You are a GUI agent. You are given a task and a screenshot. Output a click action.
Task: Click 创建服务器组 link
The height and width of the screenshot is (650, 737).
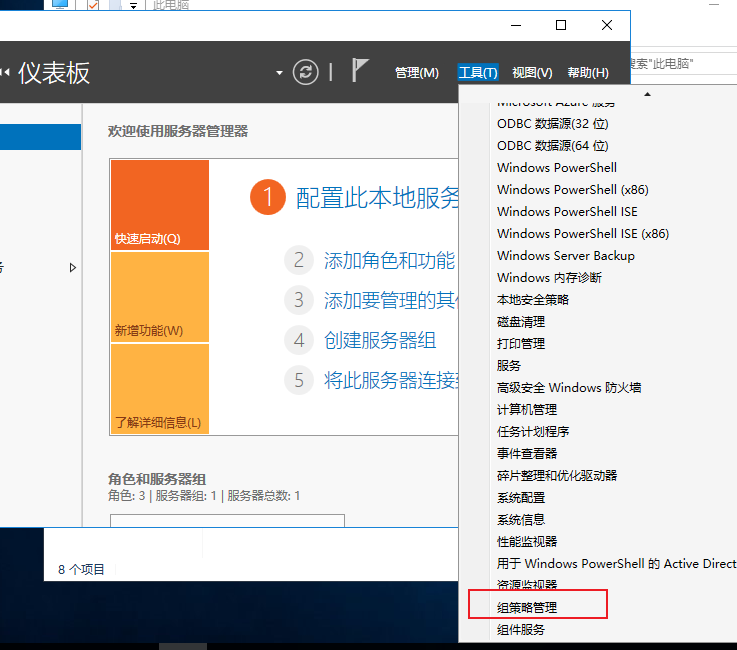click(380, 340)
